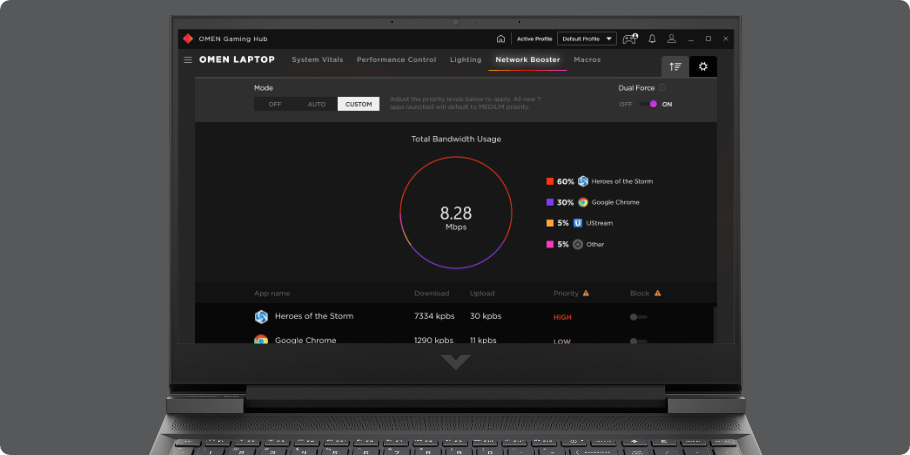This screenshot has height=455, width=910.
Task: Click the Dual Force info icon
Action: pos(662,88)
